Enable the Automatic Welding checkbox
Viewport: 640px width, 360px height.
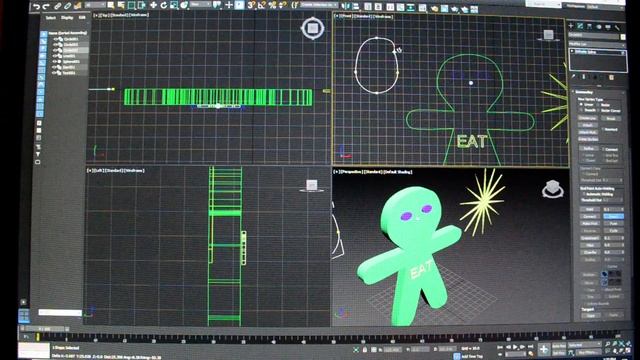[x=584, y=194]
